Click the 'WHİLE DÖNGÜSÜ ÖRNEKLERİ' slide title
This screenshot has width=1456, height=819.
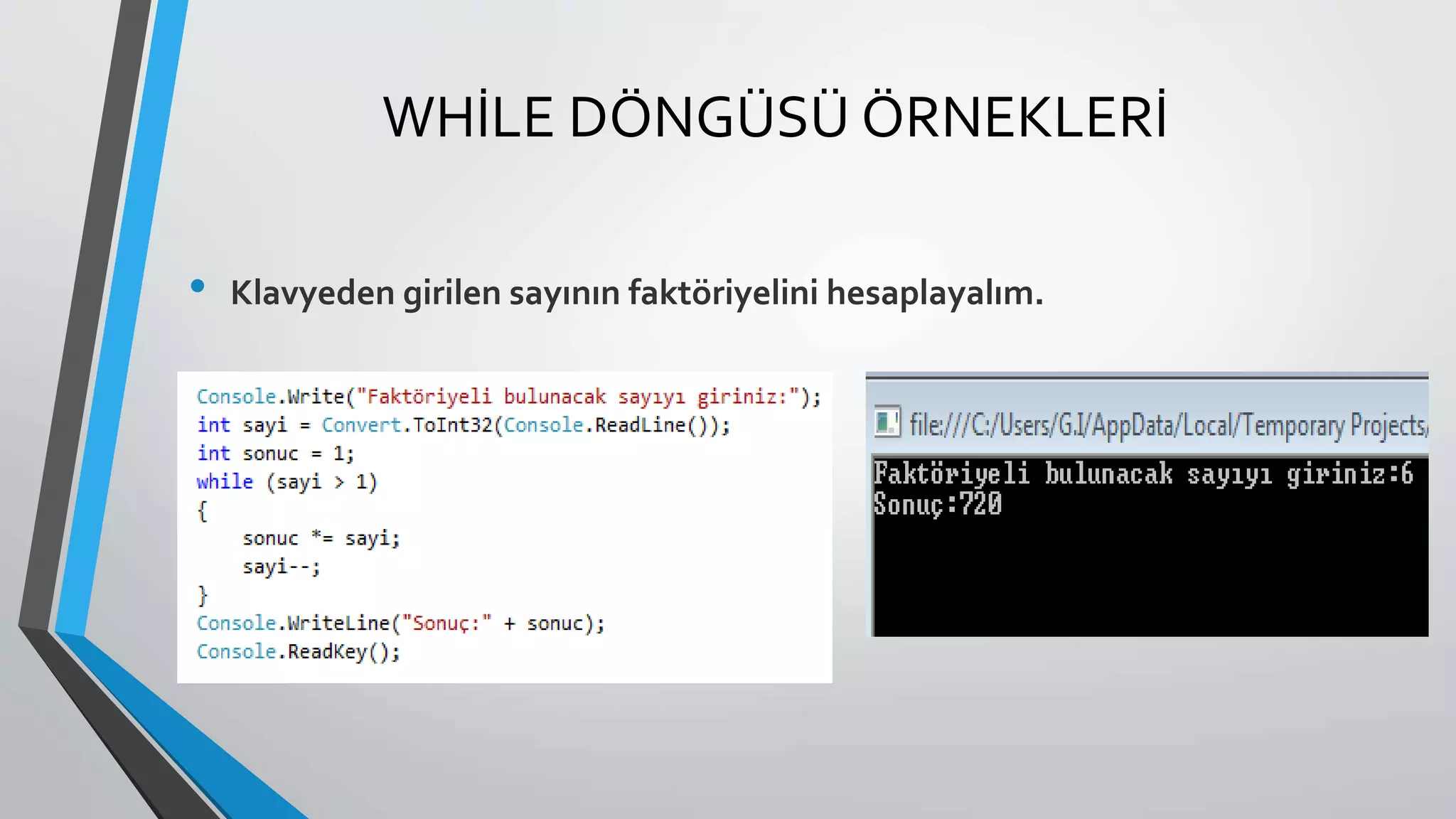coord(775,116)
